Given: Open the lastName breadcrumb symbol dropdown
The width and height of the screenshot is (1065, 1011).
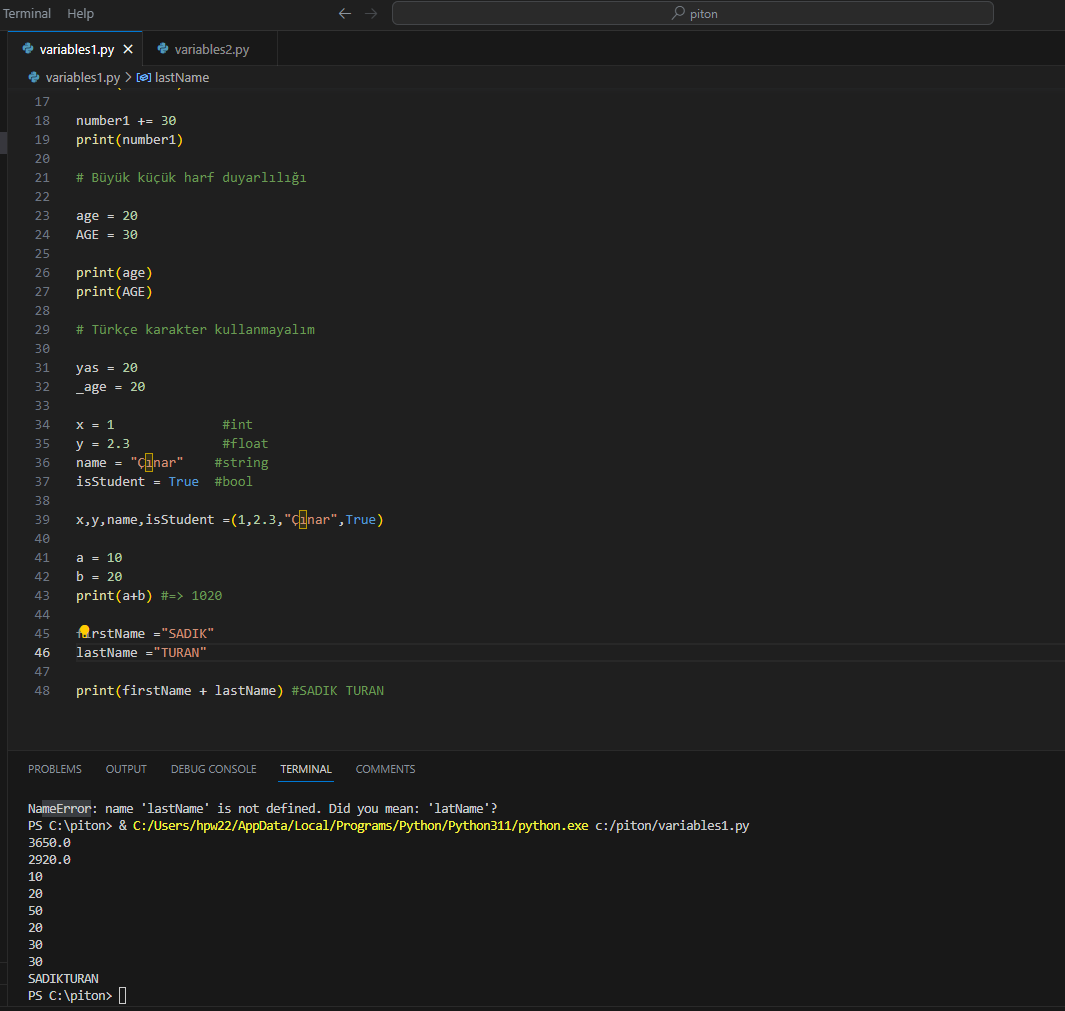Looking at the screenshot, I should pos(181,77).
